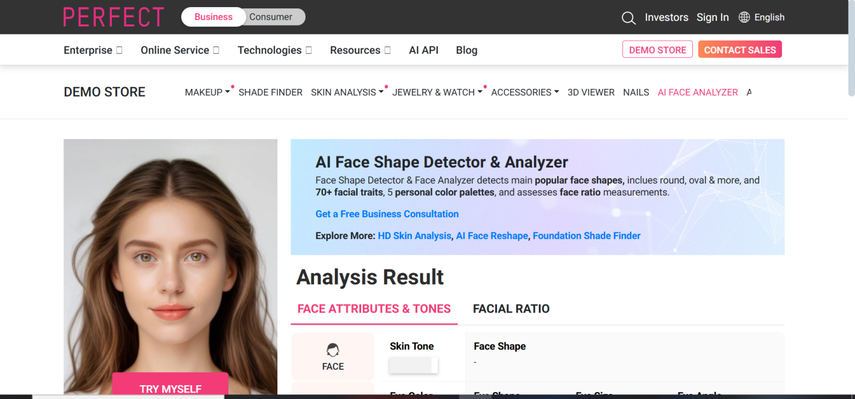Expand the Resources menu
This screenshot has height=399, width=855.
point(360,50)
